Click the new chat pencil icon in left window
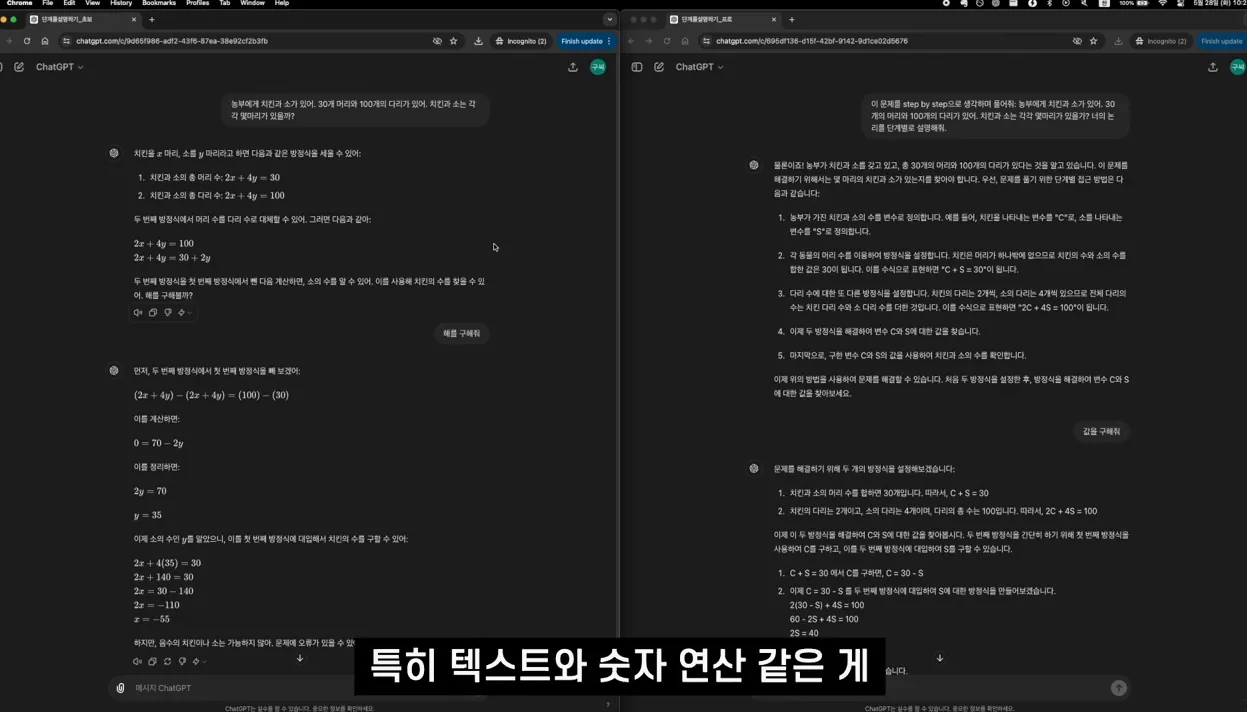The width and height of the screenshot is (1247, 712). pos(19,67)
